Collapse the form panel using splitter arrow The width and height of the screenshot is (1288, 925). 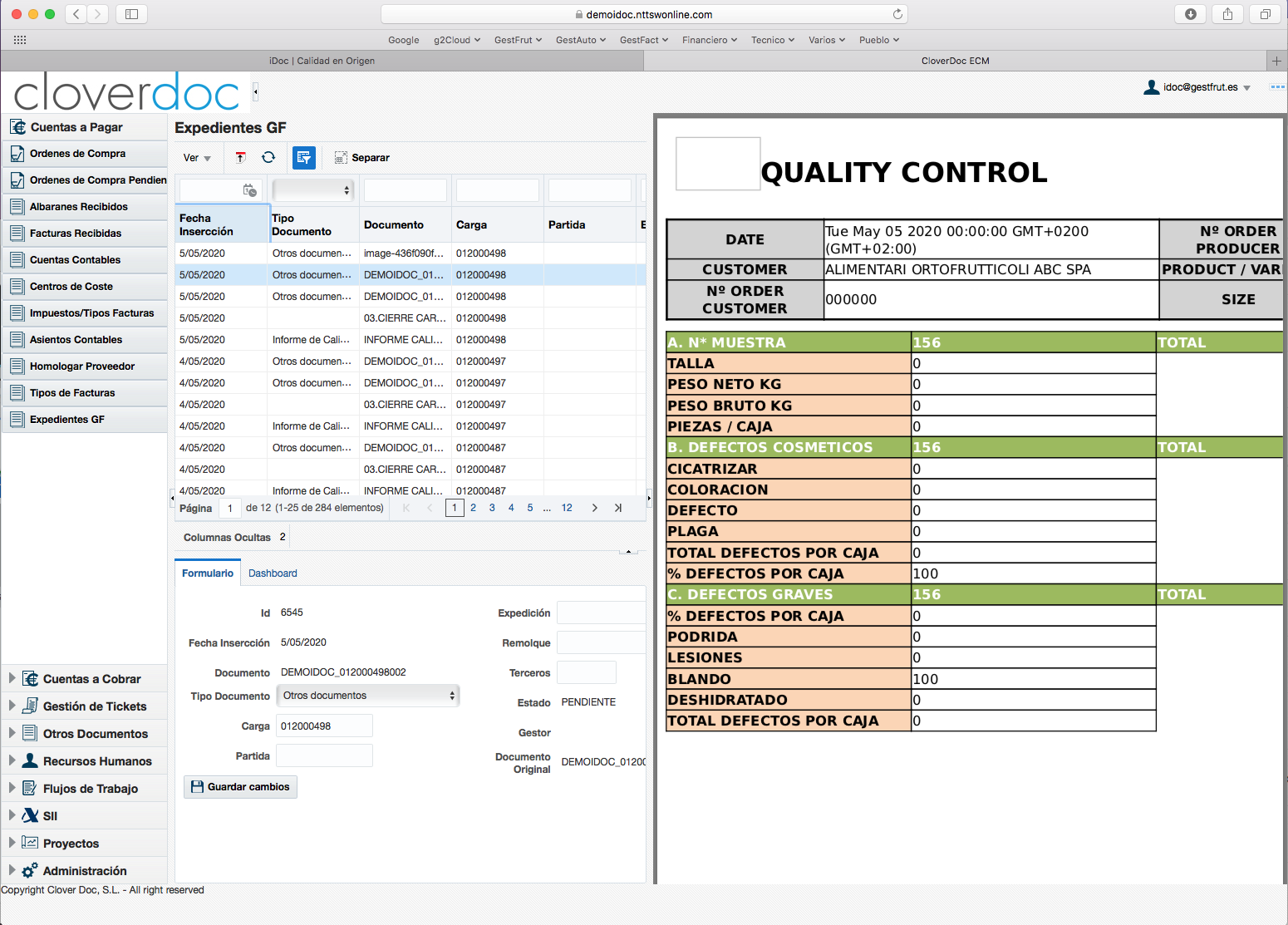click(x=629, y=550)
